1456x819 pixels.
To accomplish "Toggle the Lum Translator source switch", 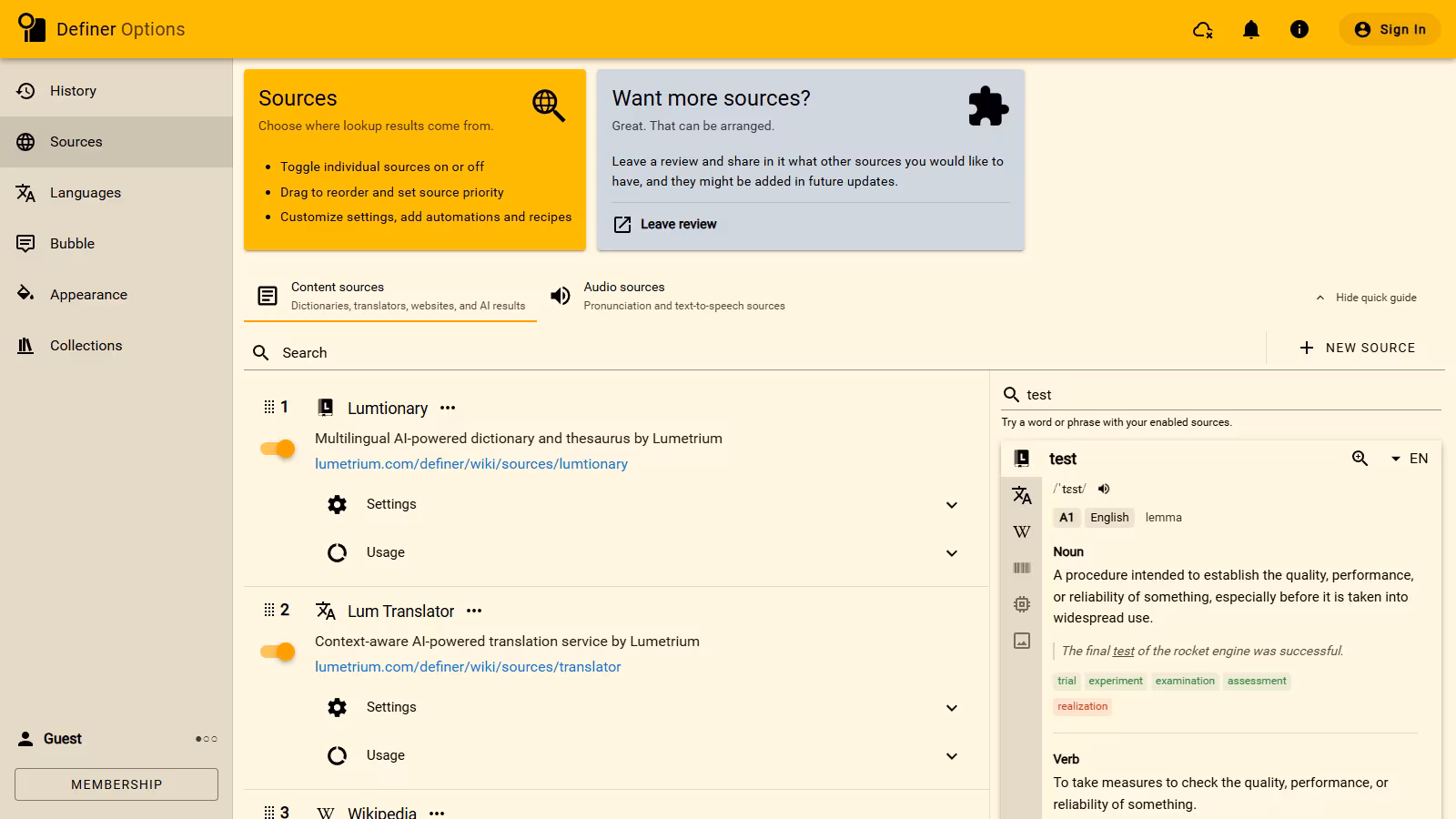I will (278, 652).
